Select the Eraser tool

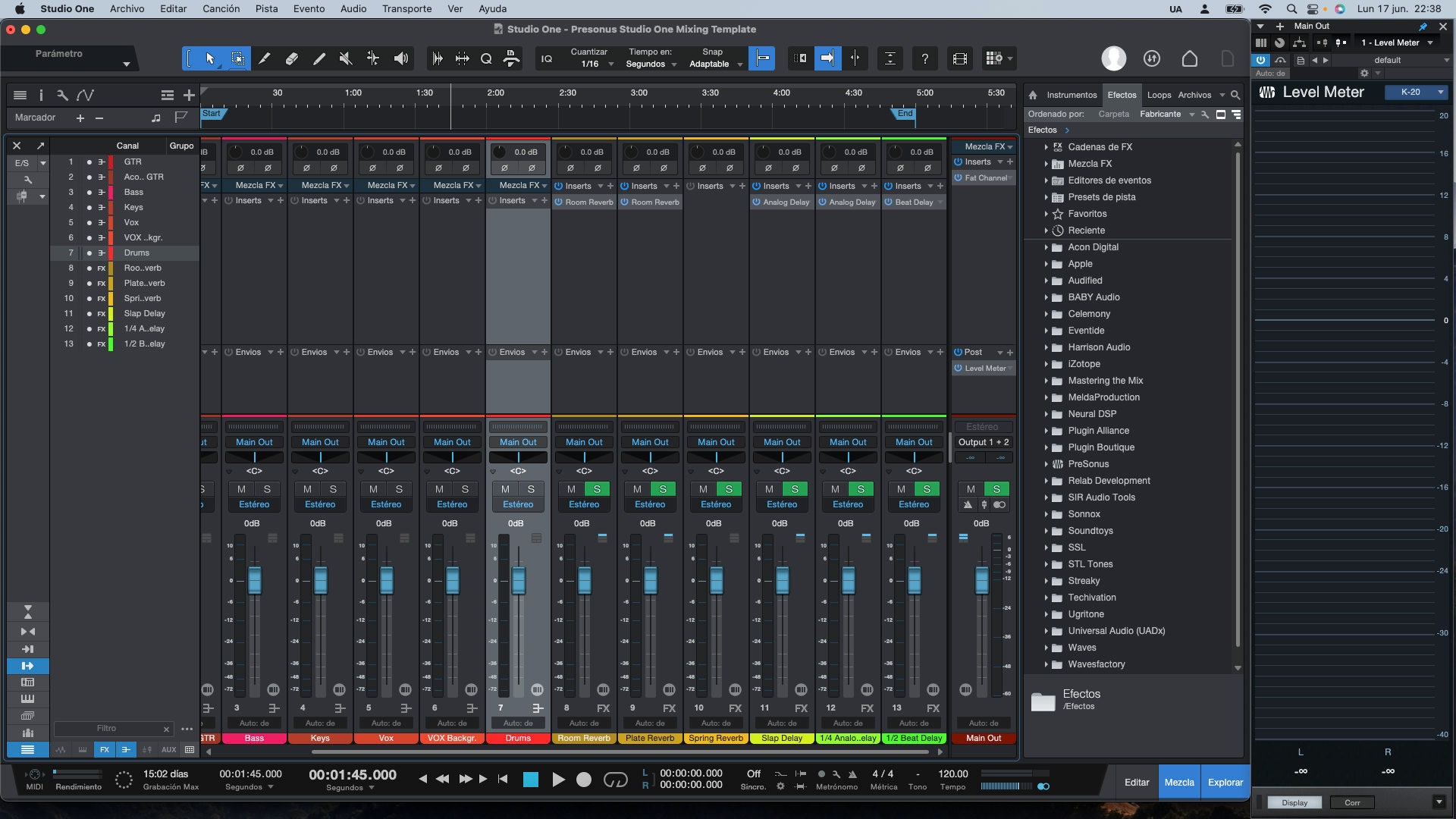click(x=291, y=58)
